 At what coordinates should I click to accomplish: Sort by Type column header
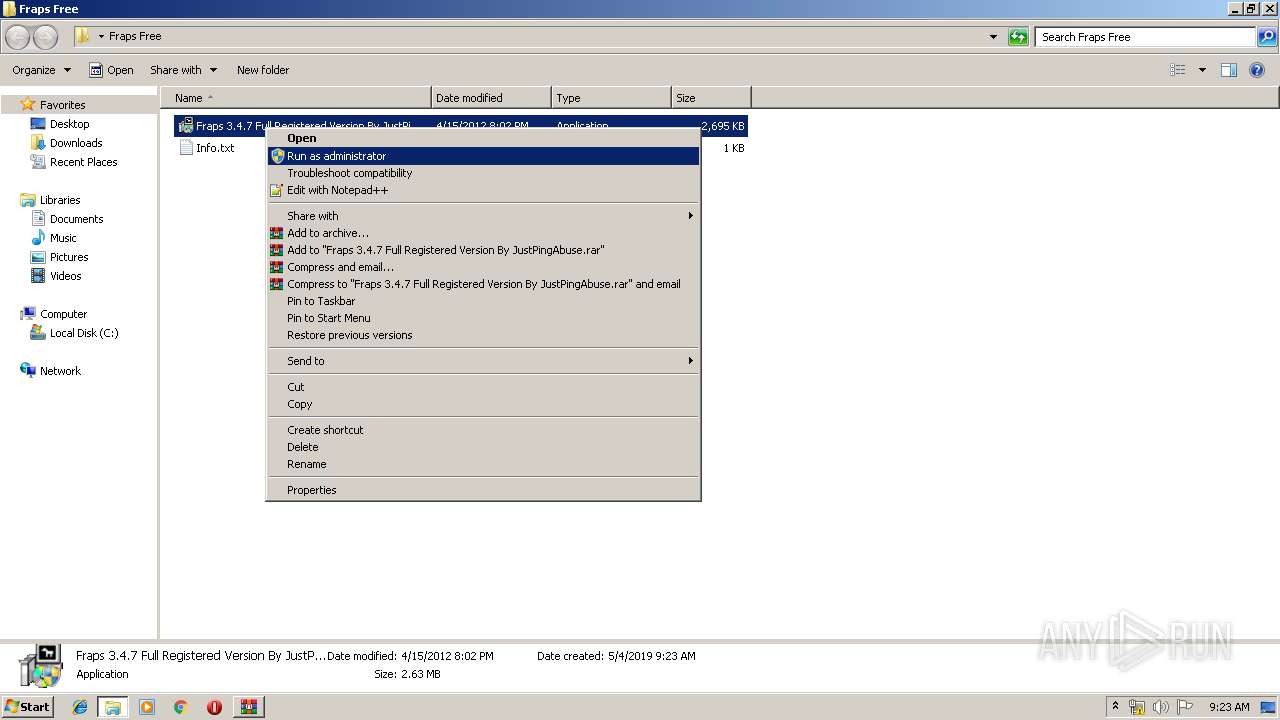[x=611, y=98]
